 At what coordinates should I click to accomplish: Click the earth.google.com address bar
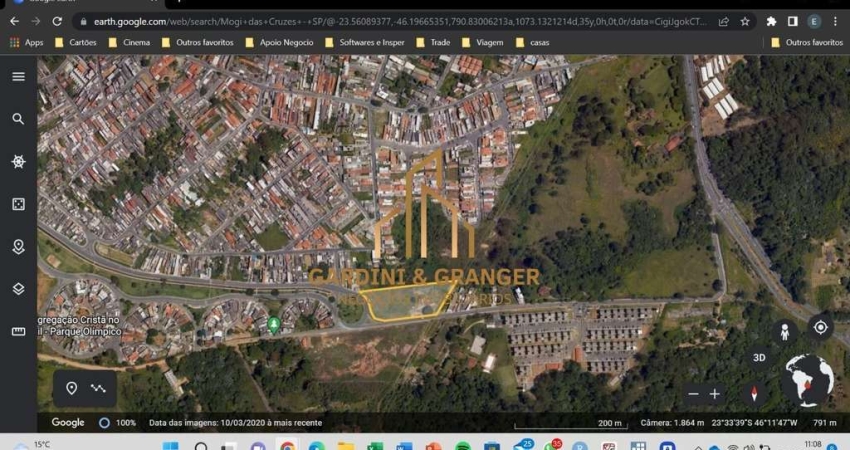click(400, 22)
